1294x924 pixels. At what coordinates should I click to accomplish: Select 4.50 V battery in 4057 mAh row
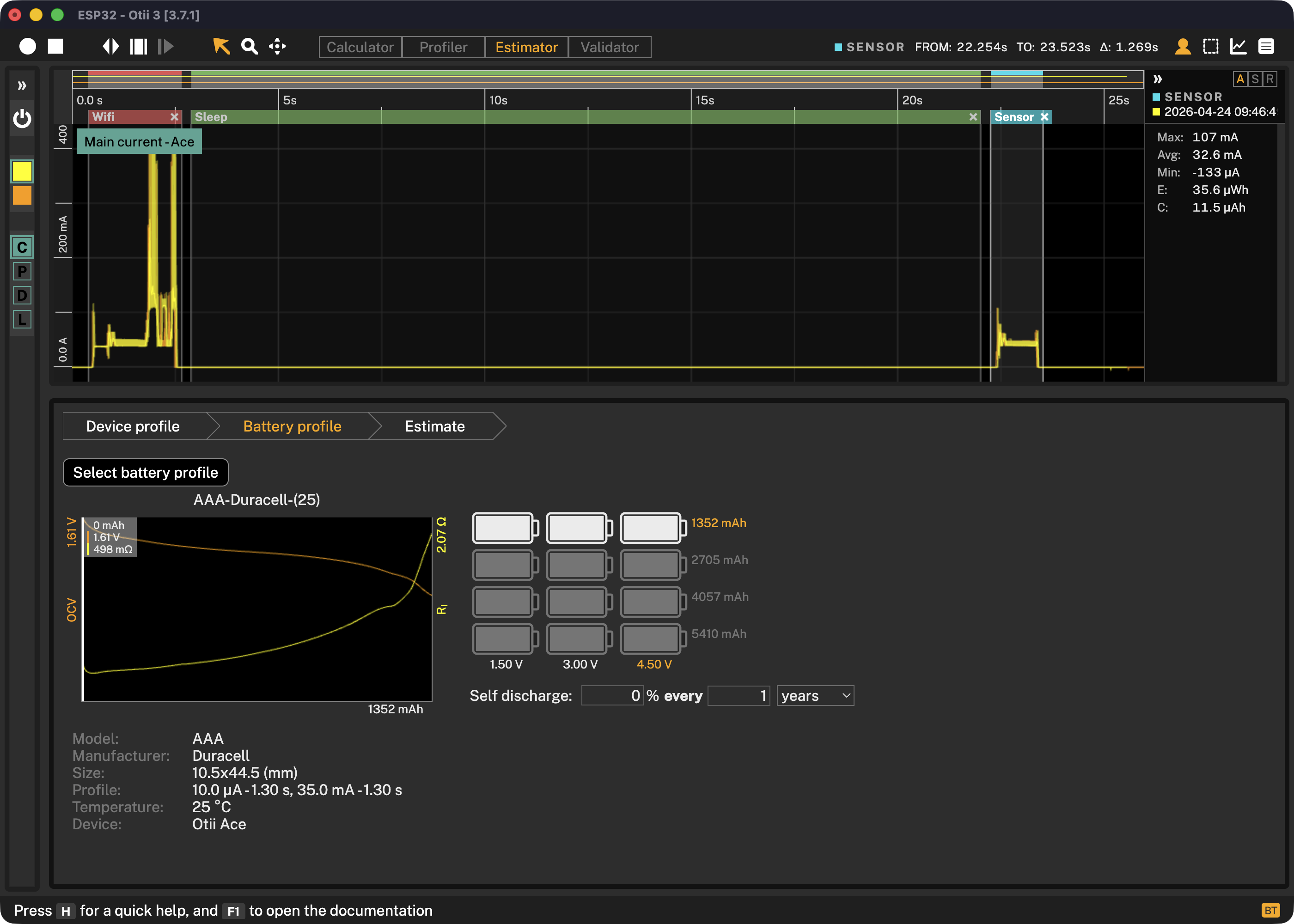[x=653, y=602]
